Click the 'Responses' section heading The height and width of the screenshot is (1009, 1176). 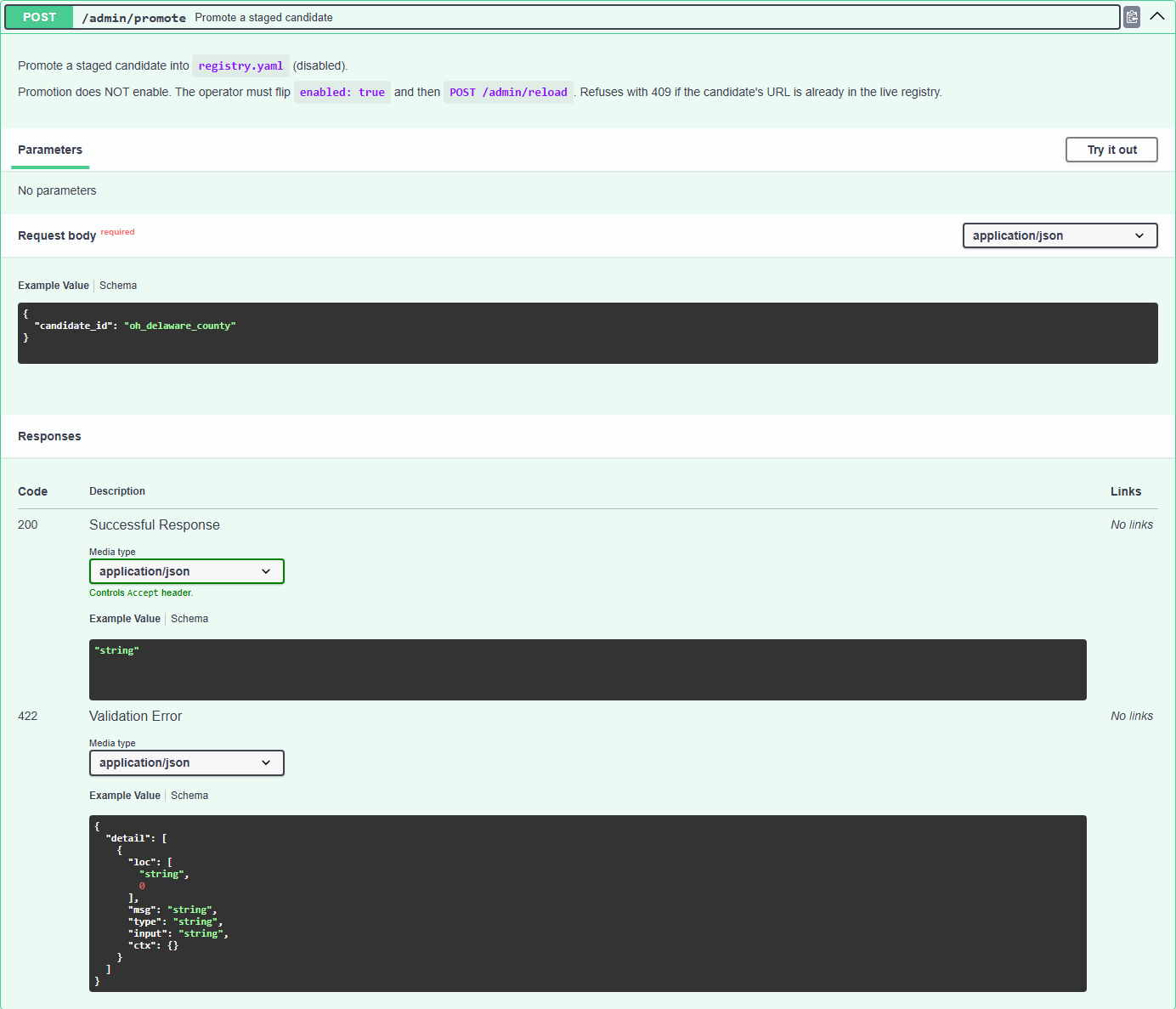click(x=49, y=436)
